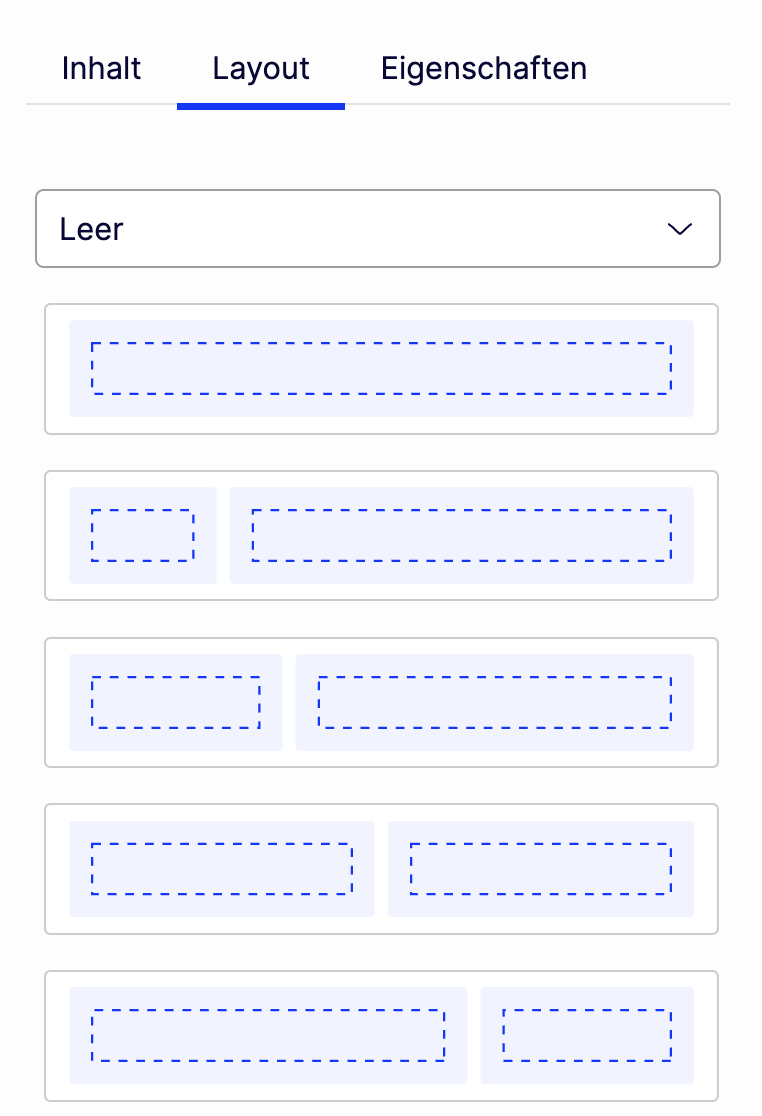Click the right half of the equal-columns layout
This screenshot has height=1116, width=762.
click(540, 868)
